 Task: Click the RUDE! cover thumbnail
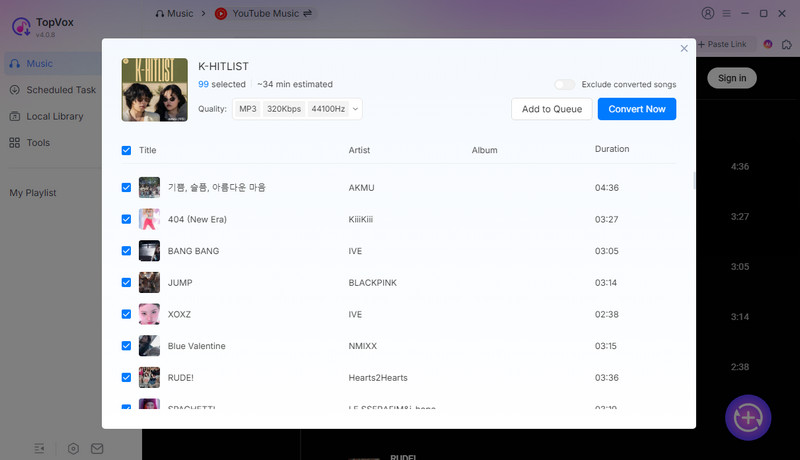coord(149,377)
